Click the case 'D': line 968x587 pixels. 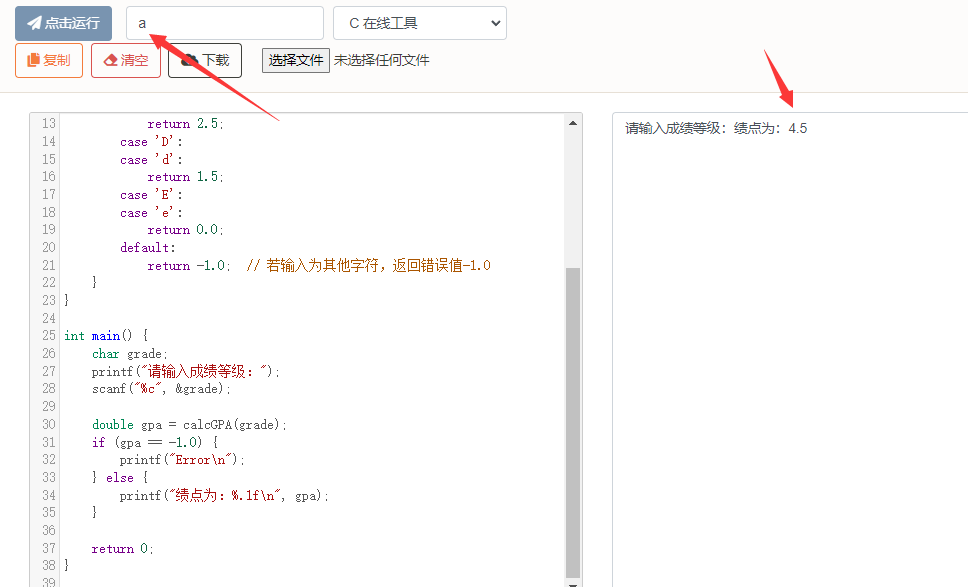151,142
